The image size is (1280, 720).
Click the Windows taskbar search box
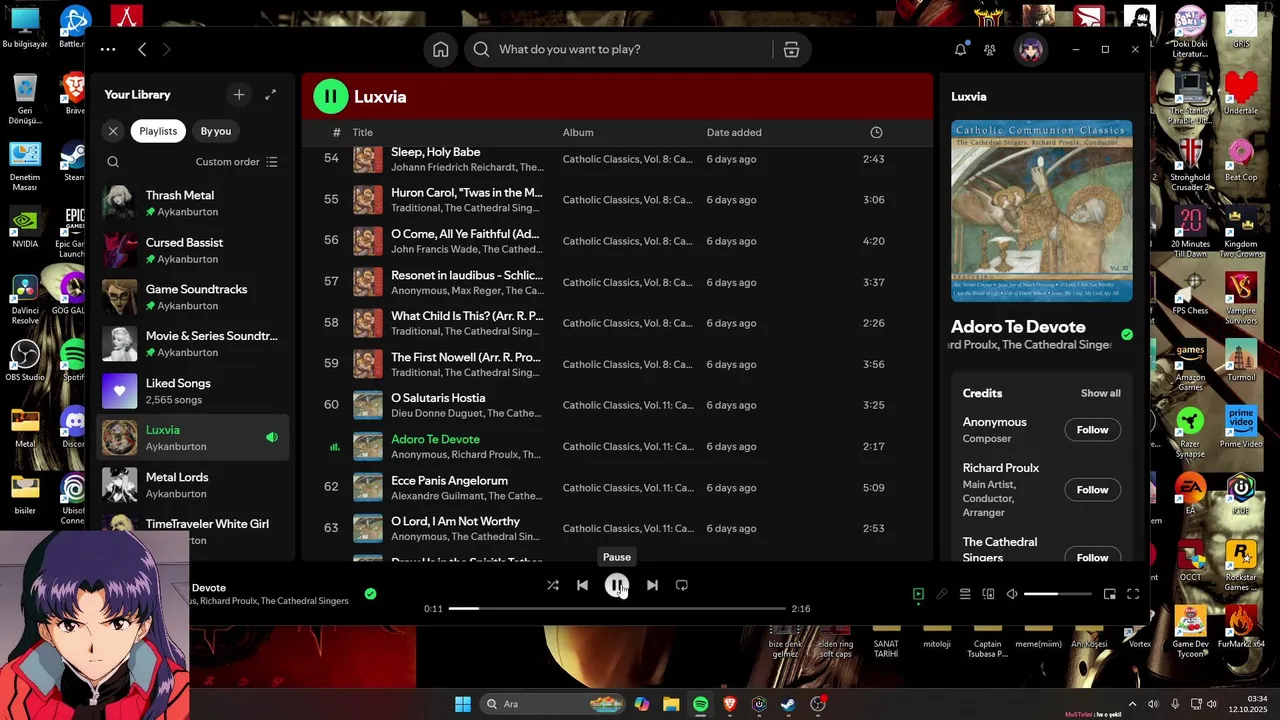click(552, 704)
